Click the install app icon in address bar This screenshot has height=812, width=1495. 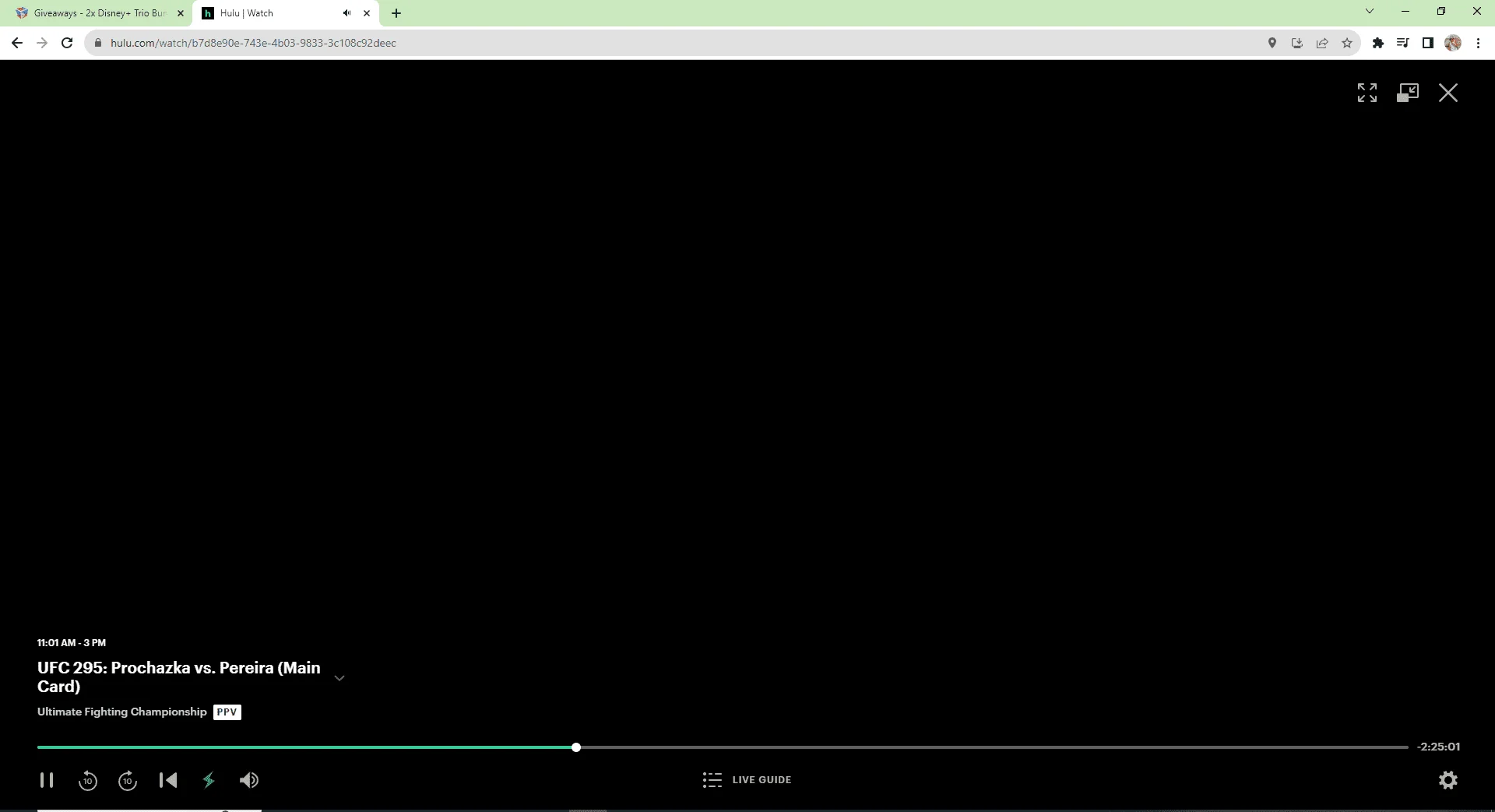1297,43
